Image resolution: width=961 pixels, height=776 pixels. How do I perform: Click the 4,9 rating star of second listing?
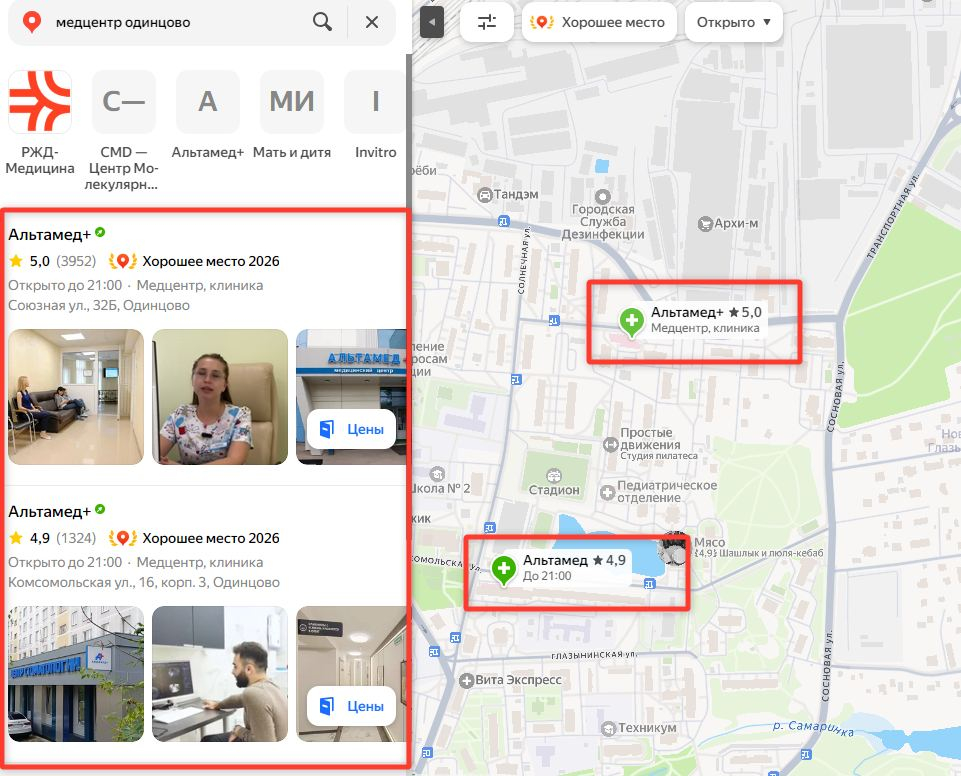pos(16,538)
